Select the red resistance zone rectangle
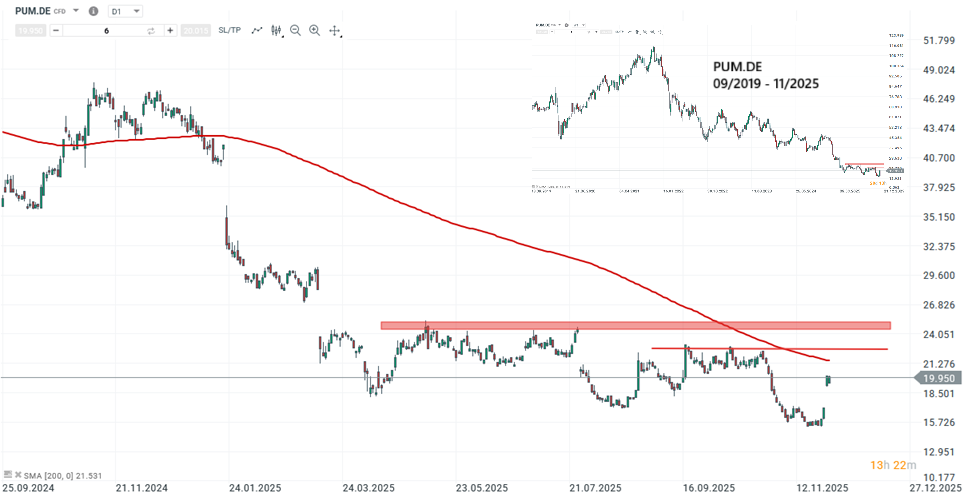Viewport: 972px width, 497px height. pos(634,325)
